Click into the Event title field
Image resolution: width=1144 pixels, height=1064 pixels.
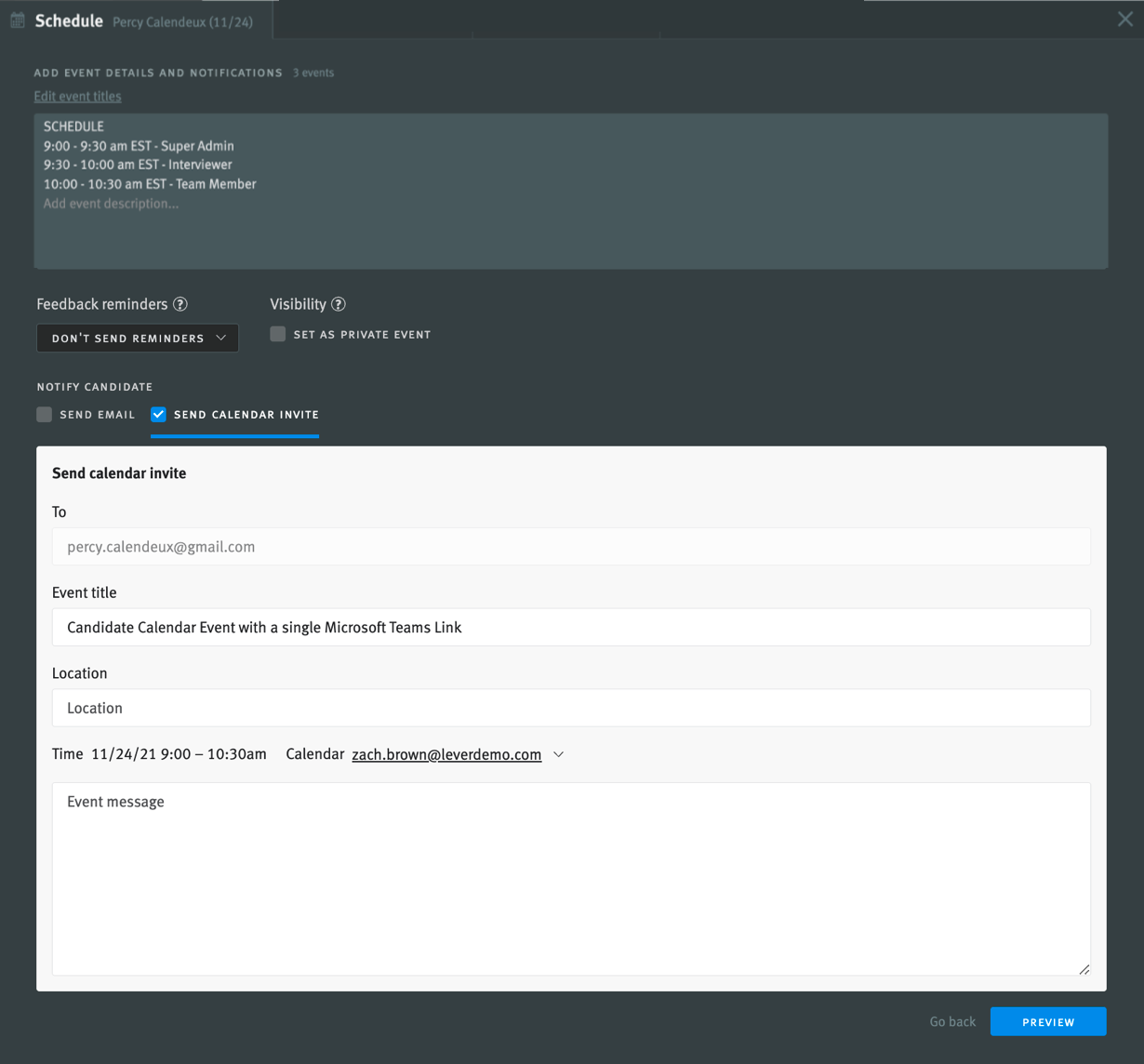[571, 628]
